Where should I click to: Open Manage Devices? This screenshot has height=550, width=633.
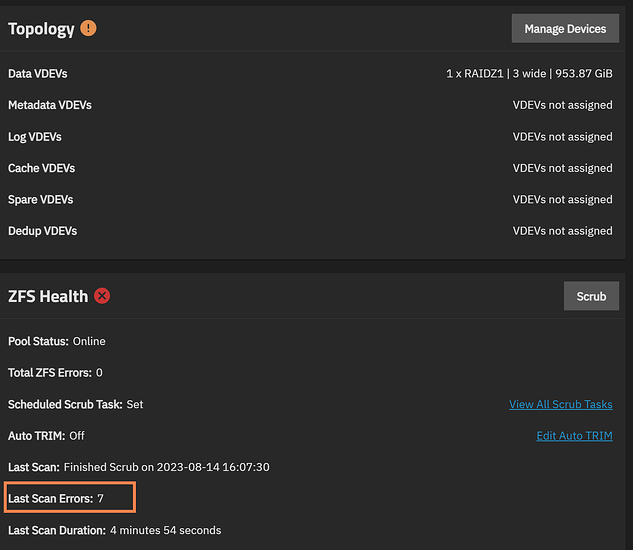tap(565, 29)
